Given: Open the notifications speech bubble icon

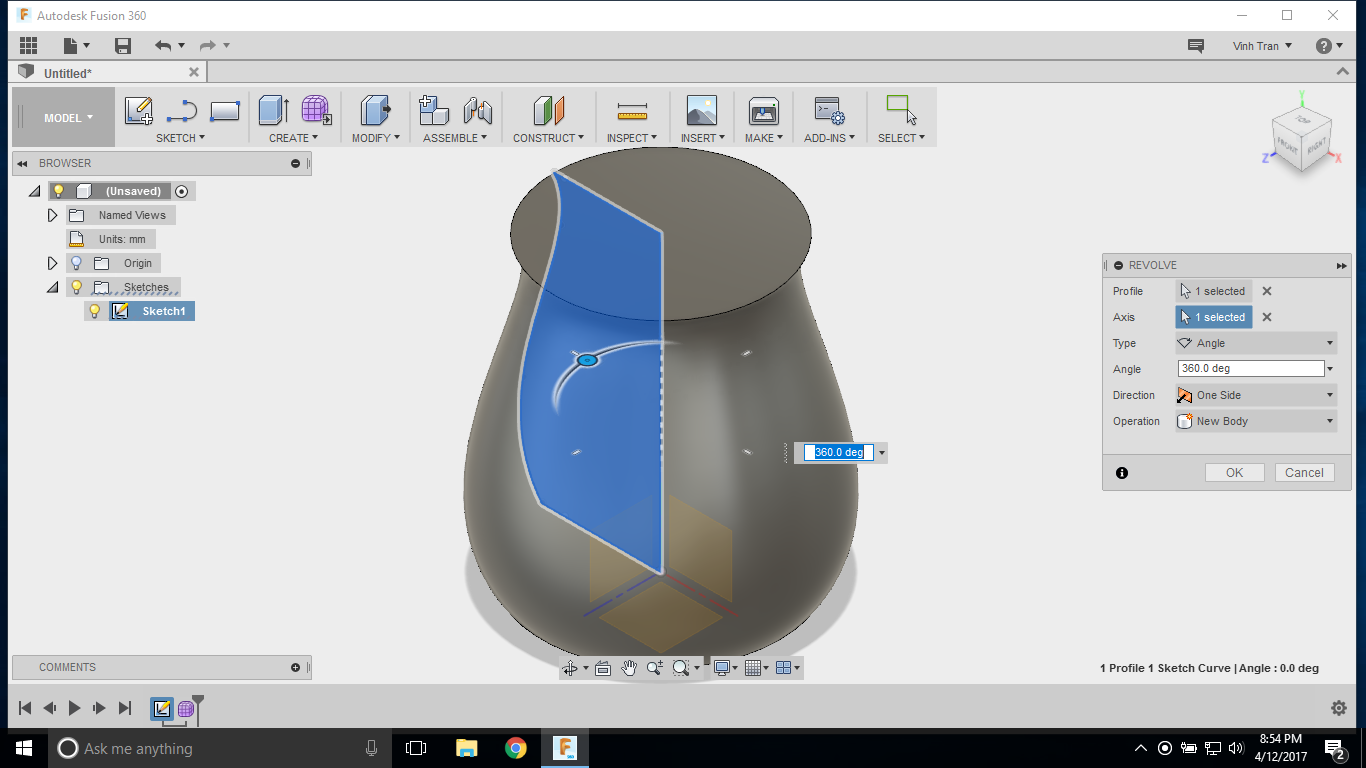Looking at the screenshot, I should click(1195, 46).
